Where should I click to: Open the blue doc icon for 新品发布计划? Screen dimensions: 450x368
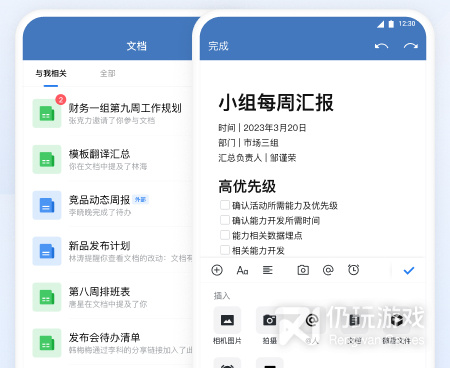pos(47,251)
